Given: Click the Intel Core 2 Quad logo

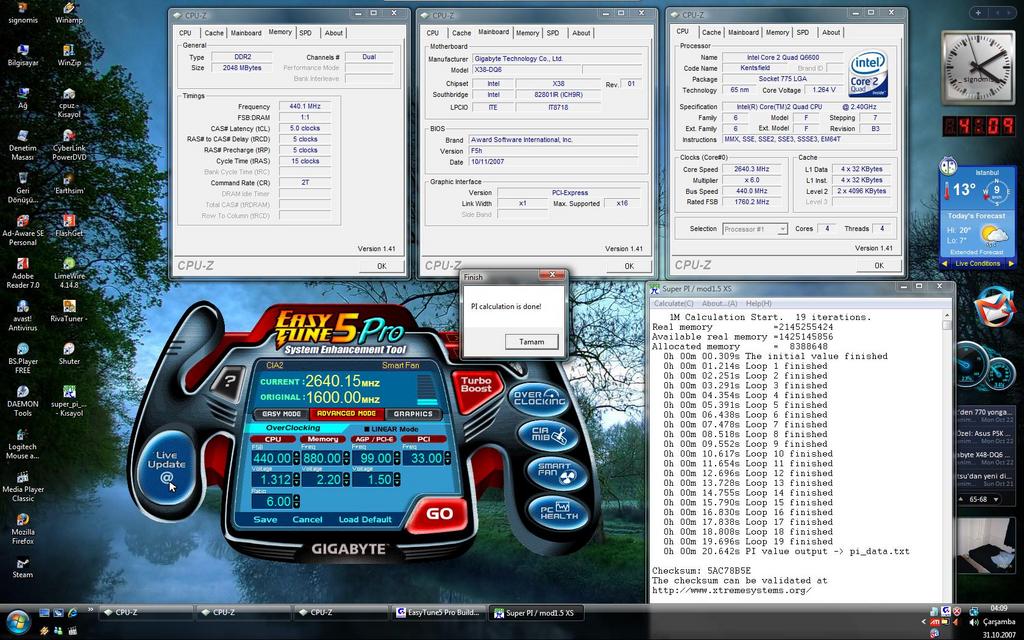Looking at the screenshot, I should [868, 74].
